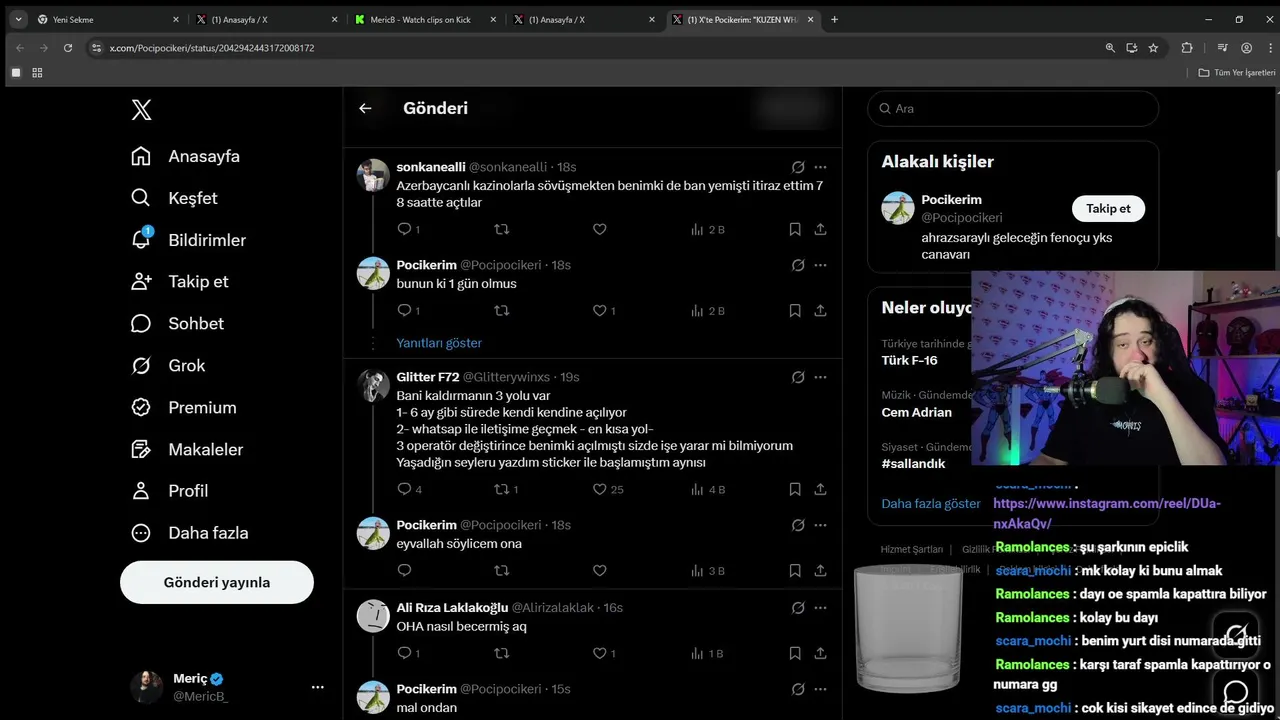Reload the page
The width and height of the screenshot is (1280, 720).
68,47
